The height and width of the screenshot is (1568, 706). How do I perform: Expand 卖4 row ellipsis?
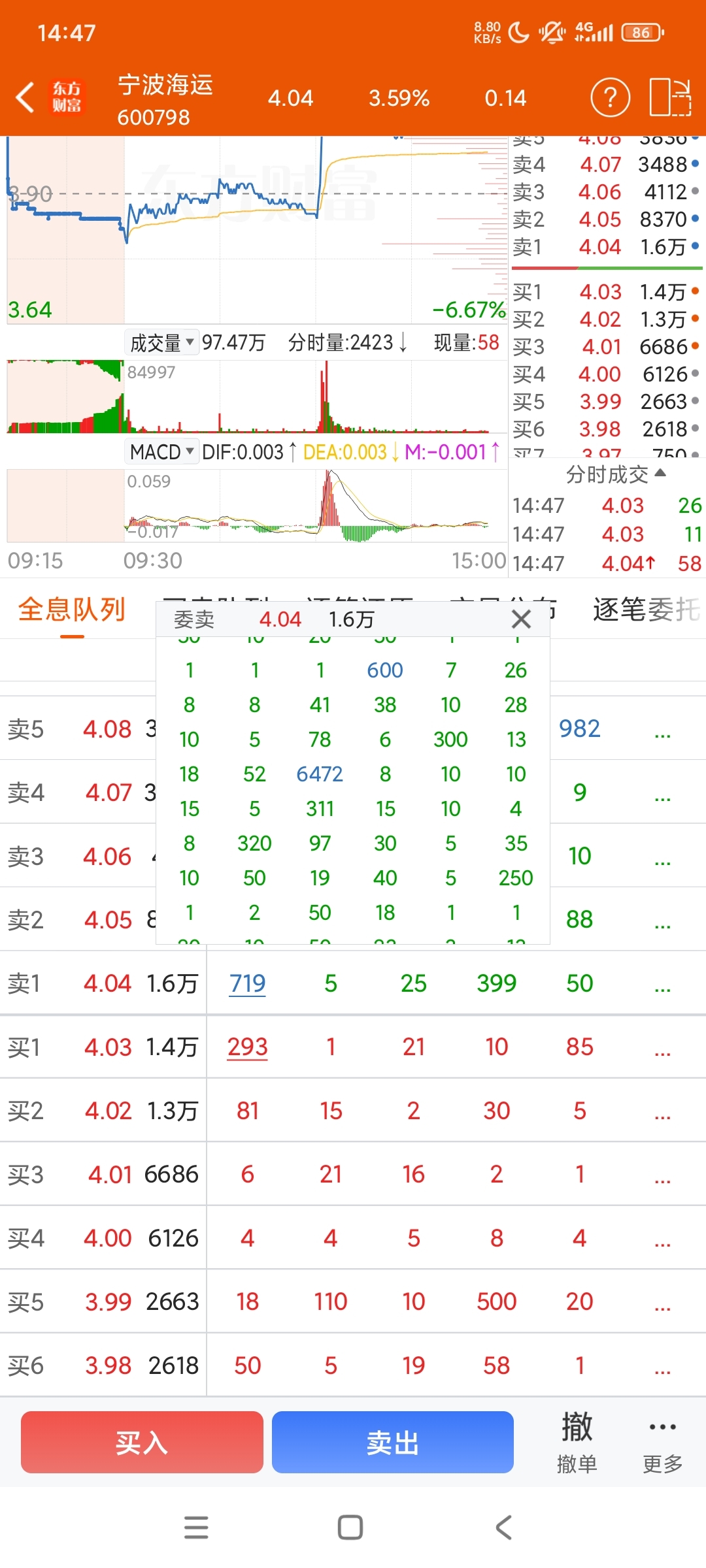[663, 793]
